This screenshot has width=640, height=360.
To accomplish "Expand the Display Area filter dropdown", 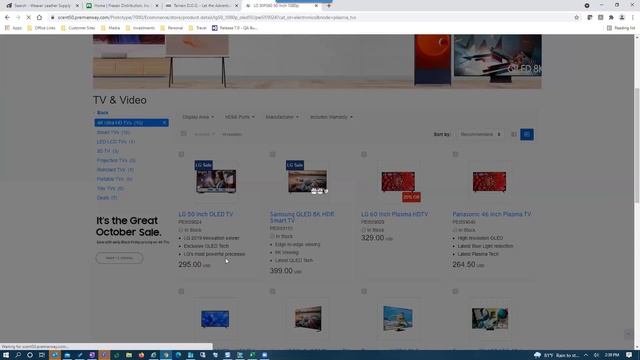I will [x=198, y=117].
